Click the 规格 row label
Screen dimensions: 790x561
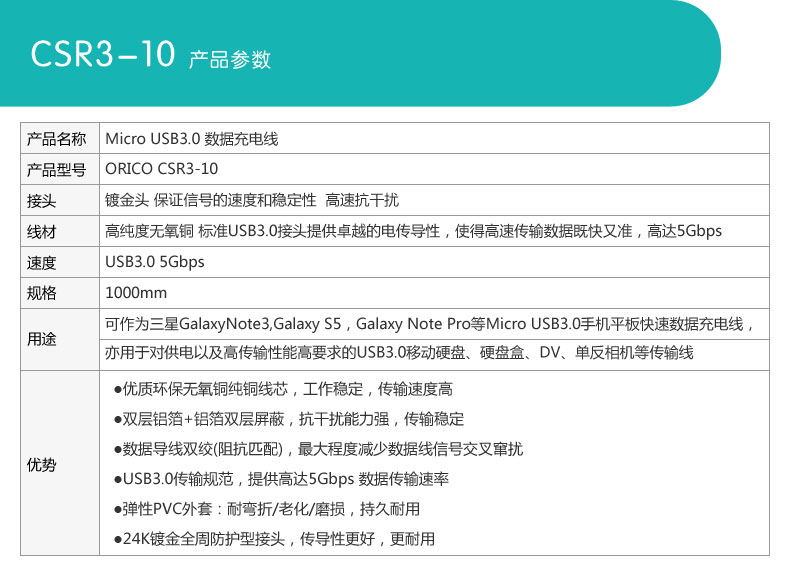pyautogui.click(x=41, y=293)
